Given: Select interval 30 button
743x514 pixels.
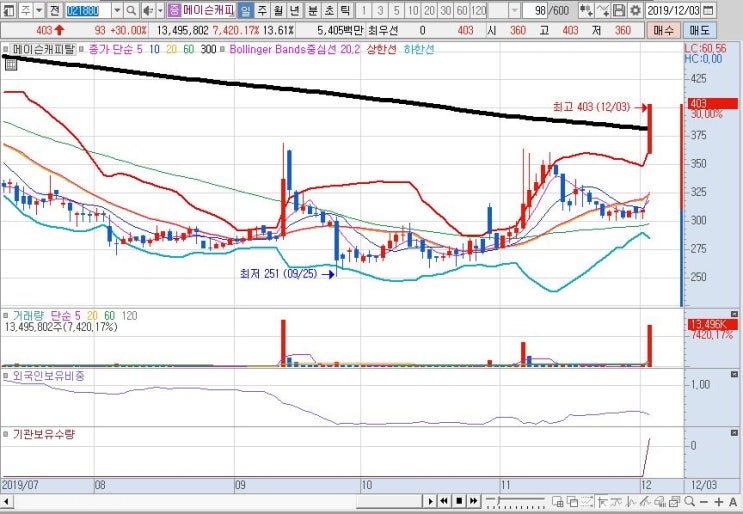Looking at the screenshot, I should pos(446,10).
